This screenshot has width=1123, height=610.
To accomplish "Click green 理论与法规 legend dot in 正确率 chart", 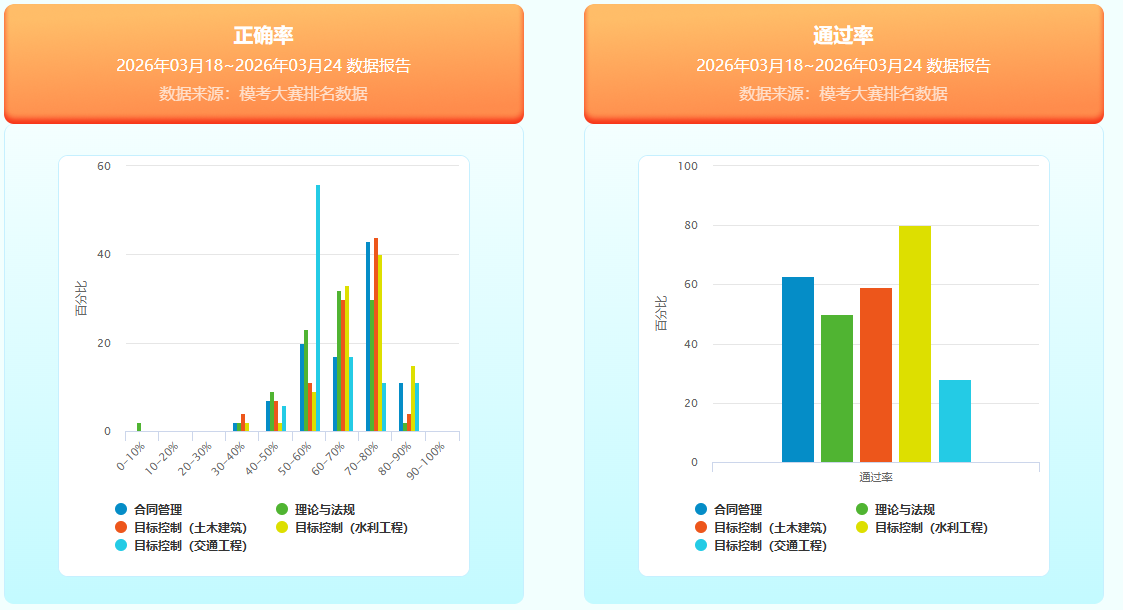I will (x=283, y=509).
